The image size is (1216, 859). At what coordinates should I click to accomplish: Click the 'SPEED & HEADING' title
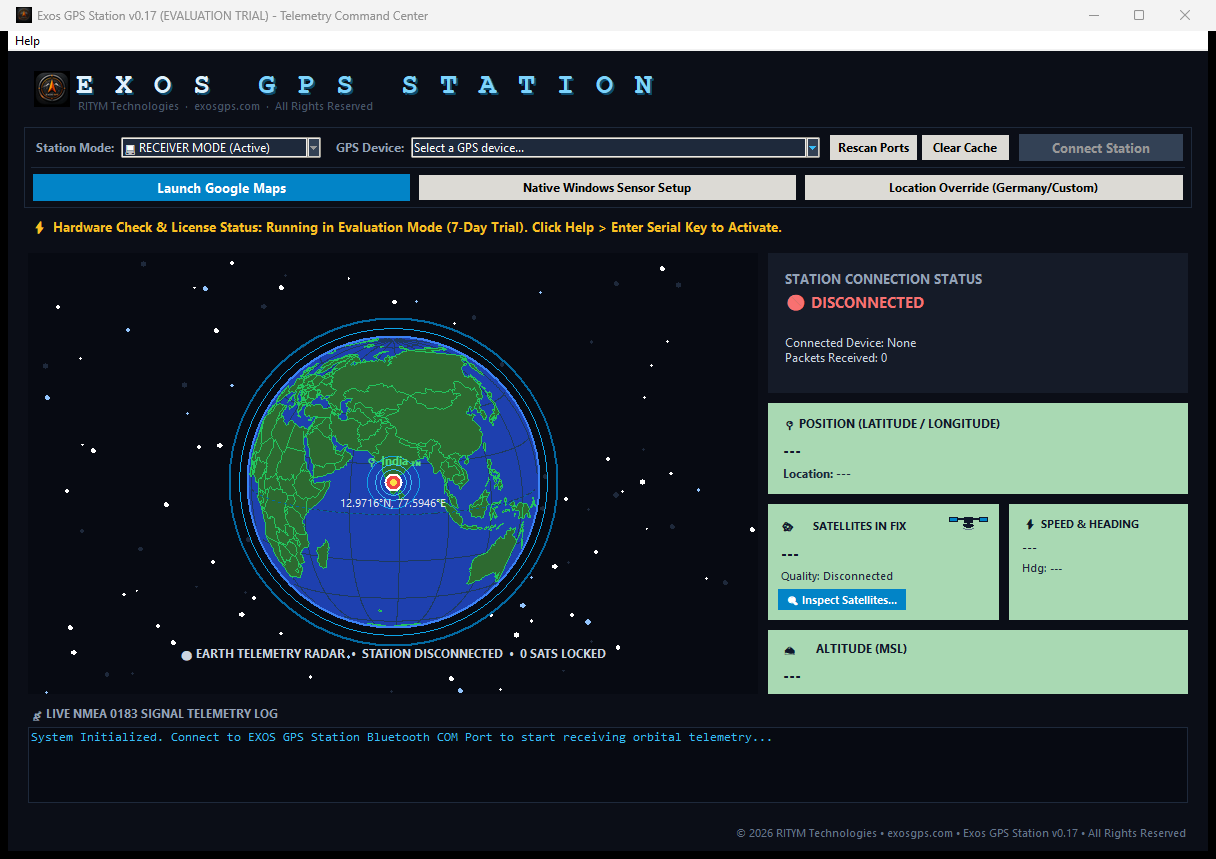(1089, 524)
